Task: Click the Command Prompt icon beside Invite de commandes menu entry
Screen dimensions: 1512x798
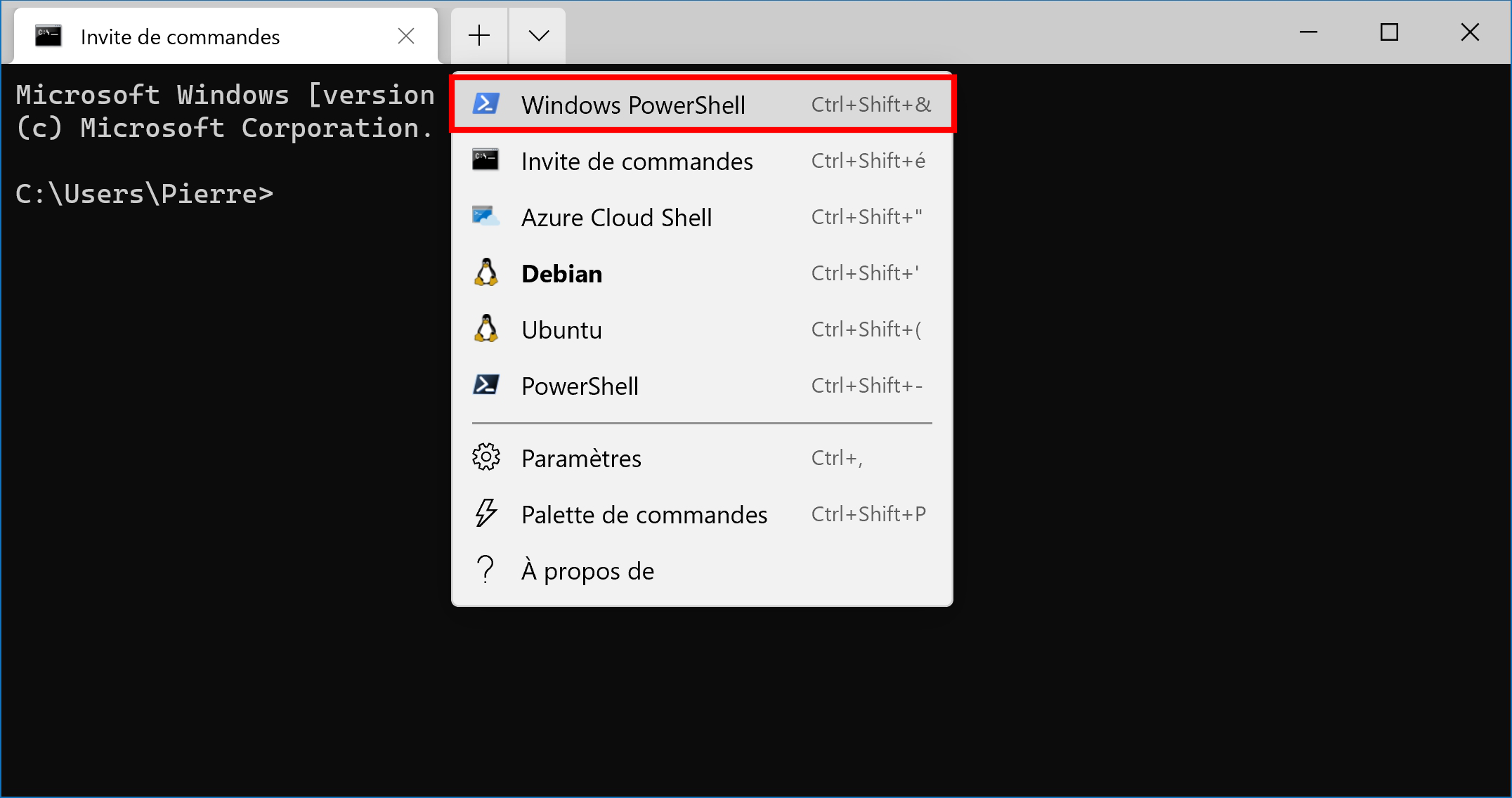Action: [485, 160]
